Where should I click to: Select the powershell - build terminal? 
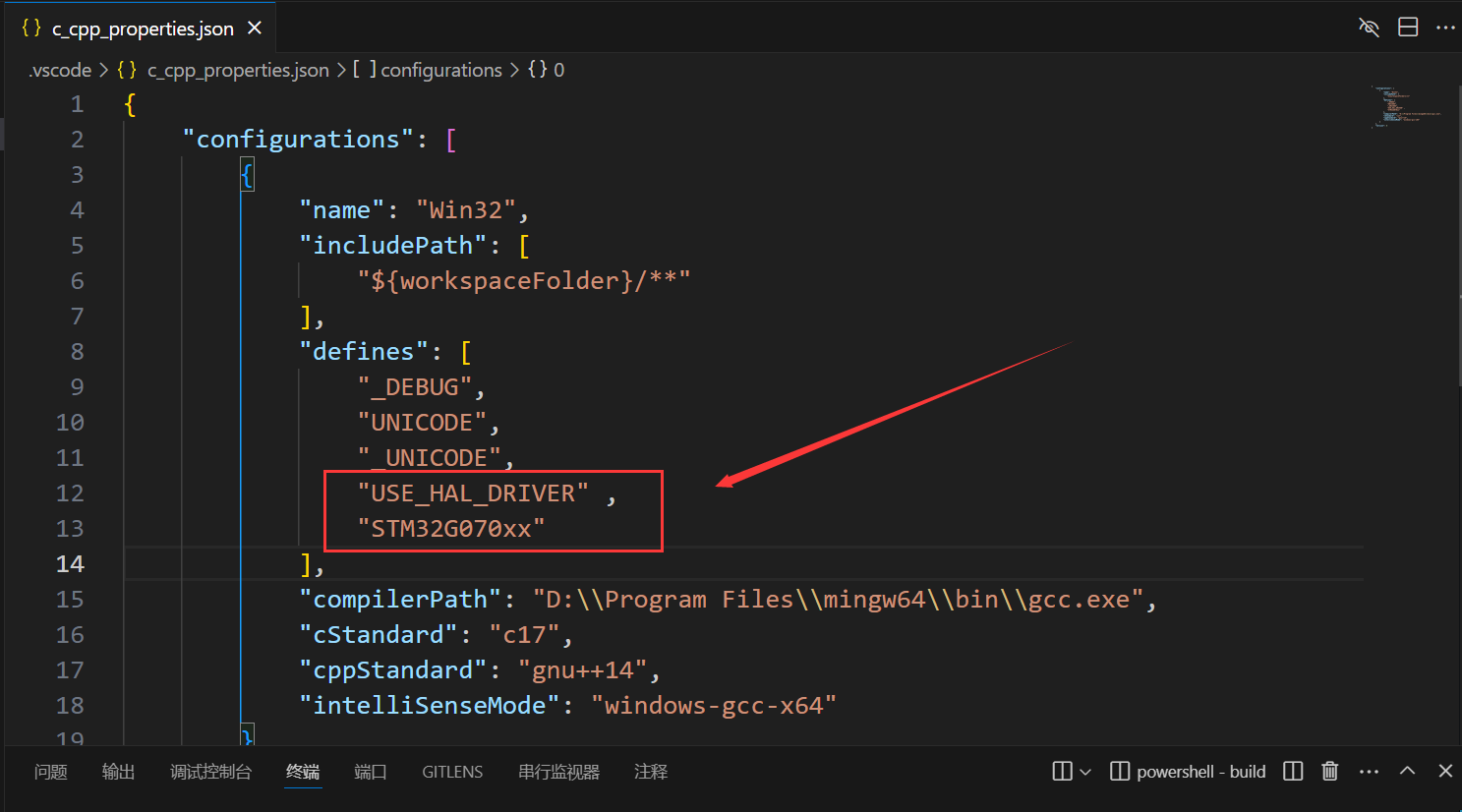click(x=1188, y=772)
